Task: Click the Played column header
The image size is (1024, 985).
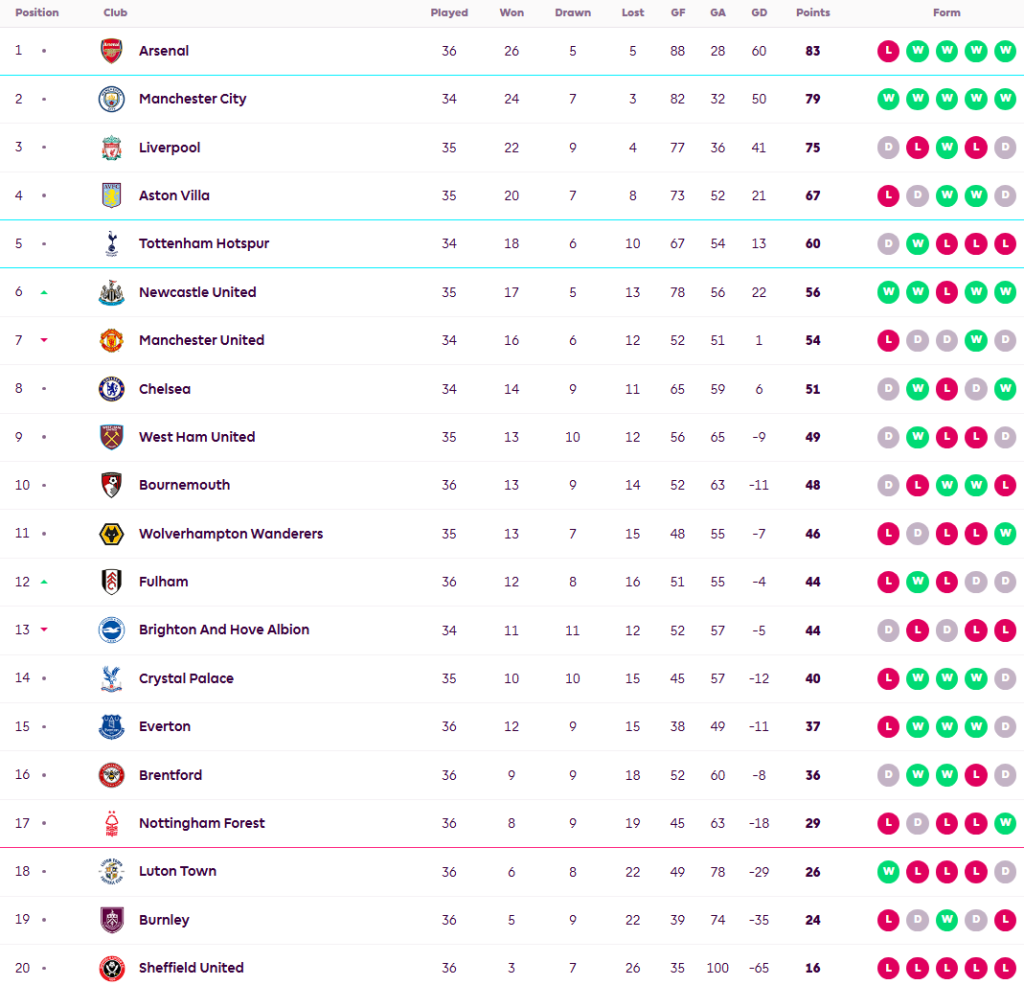Action: tap(449, 13)
